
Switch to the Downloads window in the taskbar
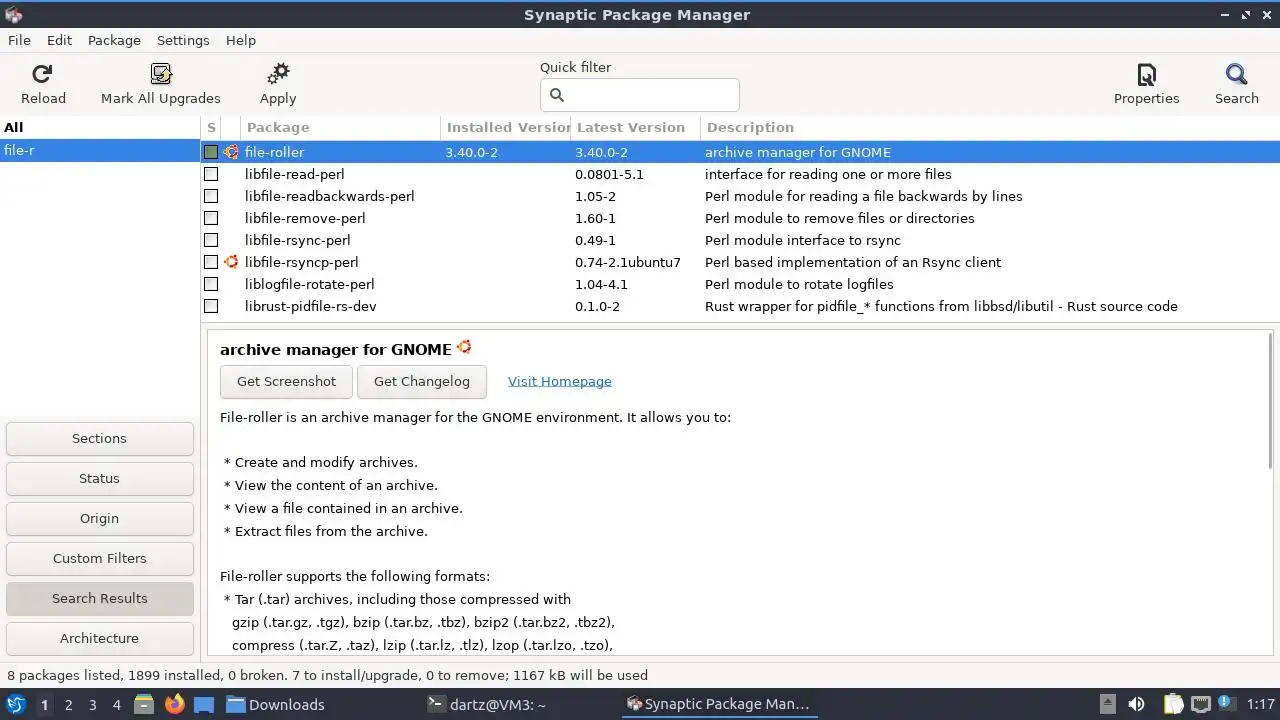tap(275, 704)
